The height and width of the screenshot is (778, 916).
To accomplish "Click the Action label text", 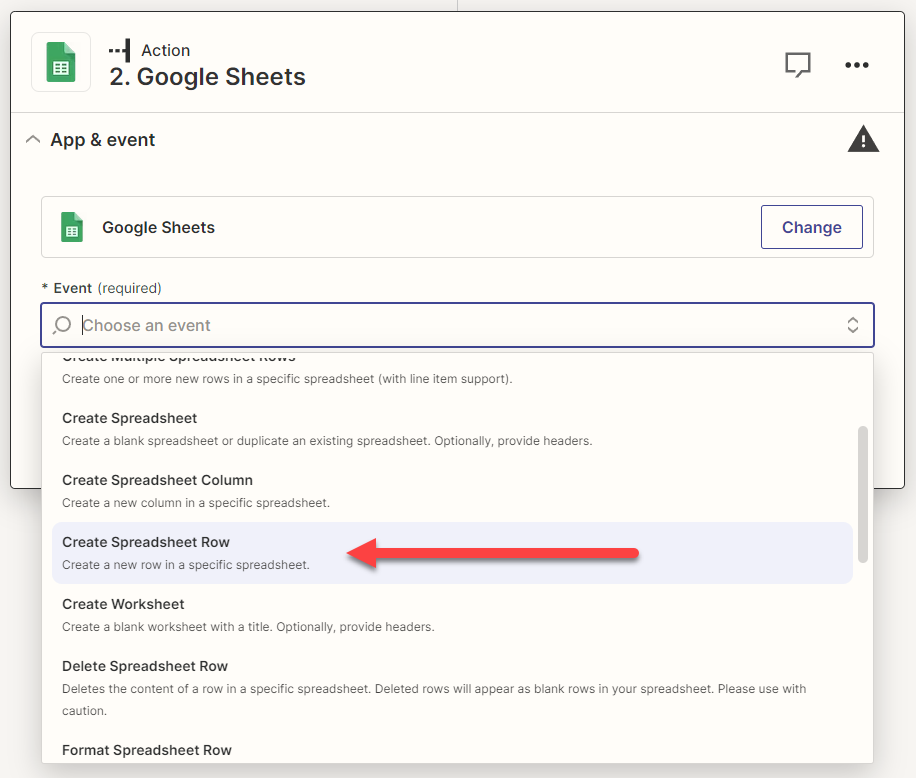I will (x=165, y=51).
